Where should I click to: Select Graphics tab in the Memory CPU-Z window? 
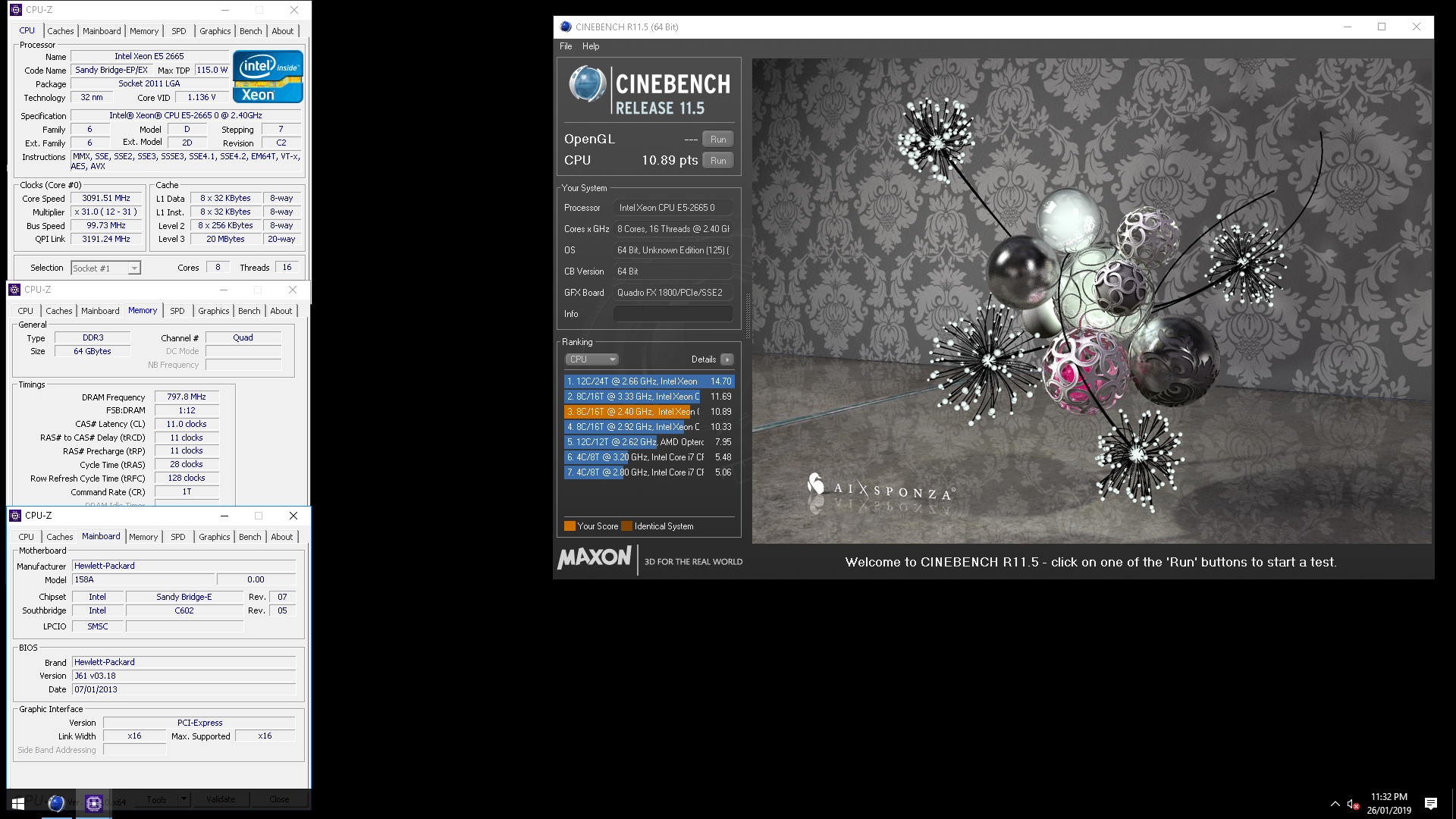pos(214,311)
